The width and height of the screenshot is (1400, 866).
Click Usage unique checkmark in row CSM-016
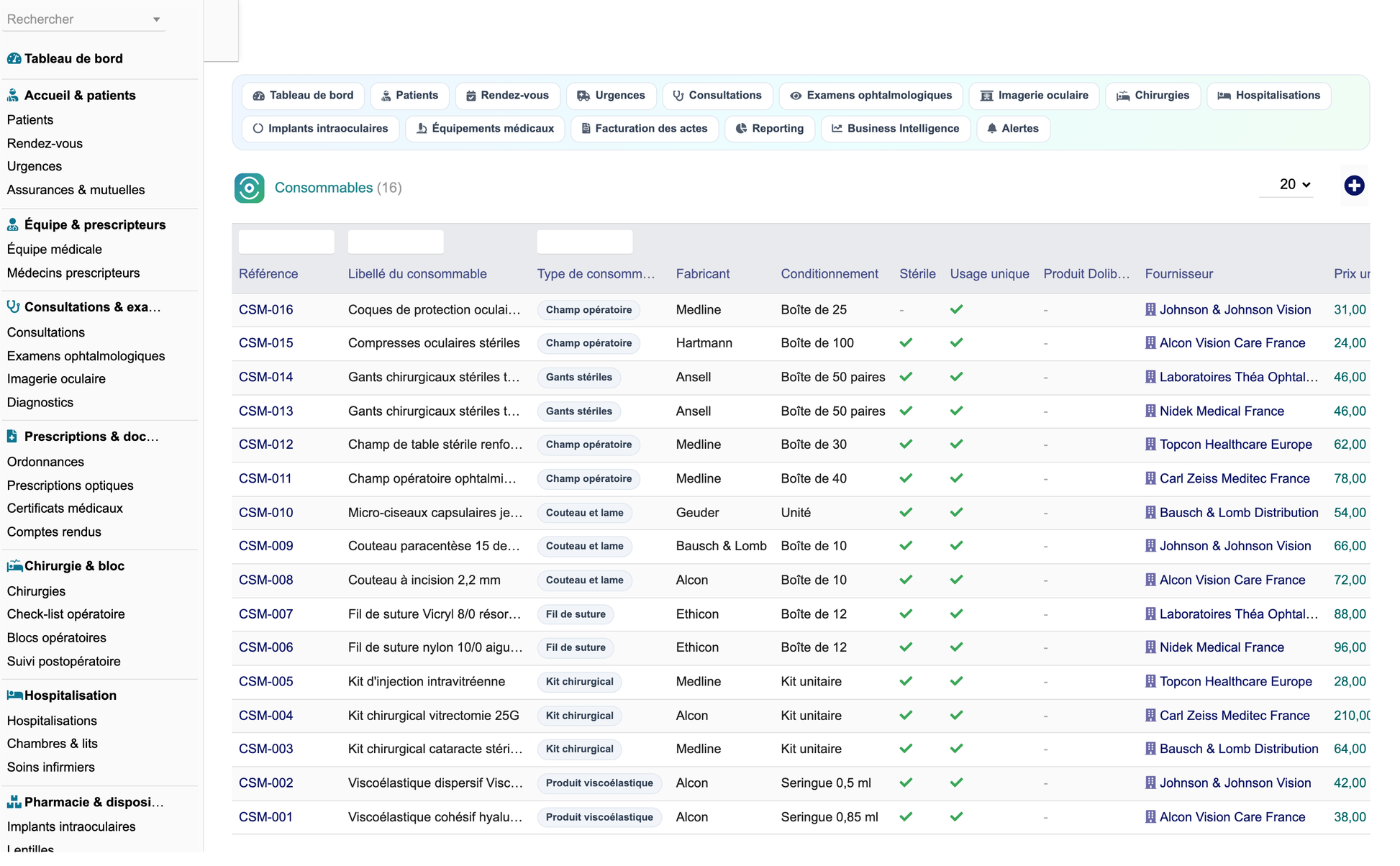[956, 309]
